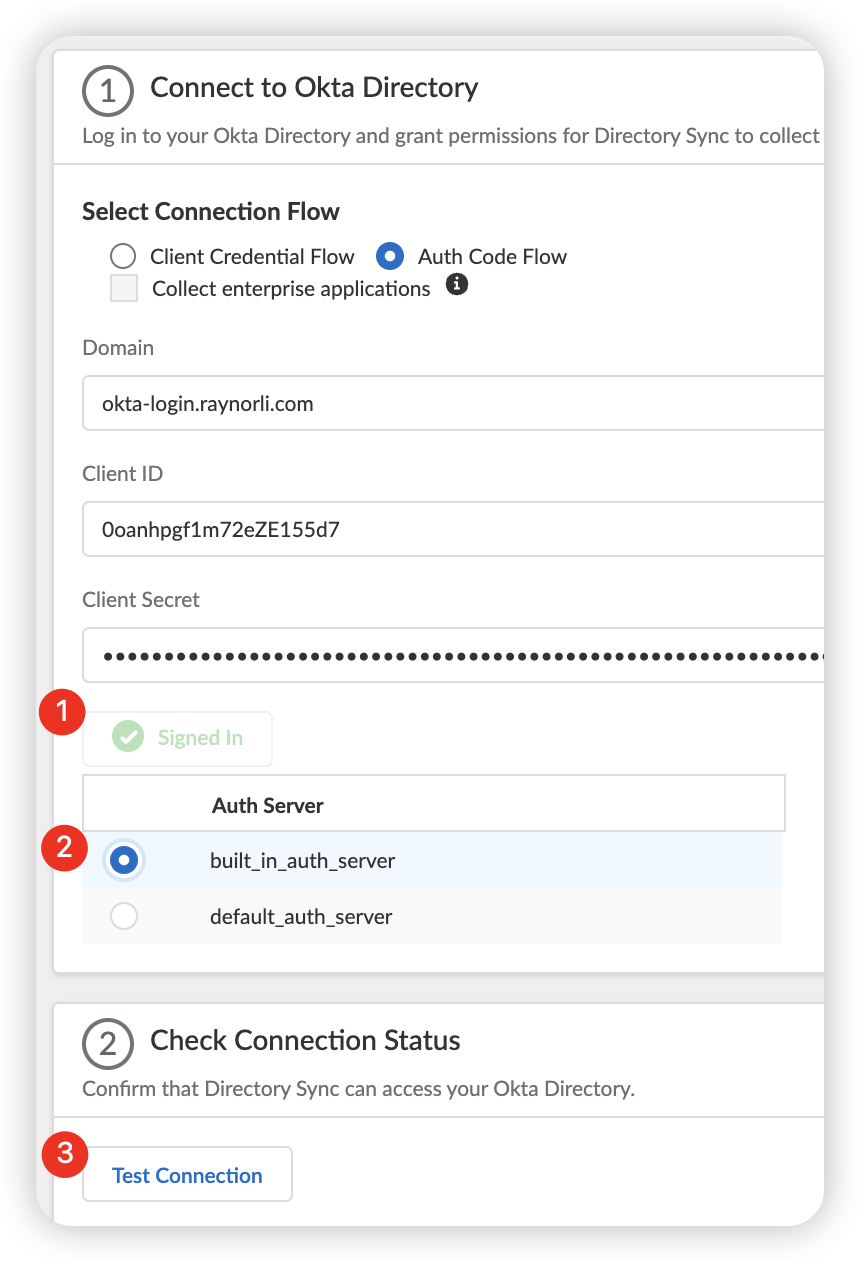Click the Domain field label

pyautogui.click(x=118, y=348)
